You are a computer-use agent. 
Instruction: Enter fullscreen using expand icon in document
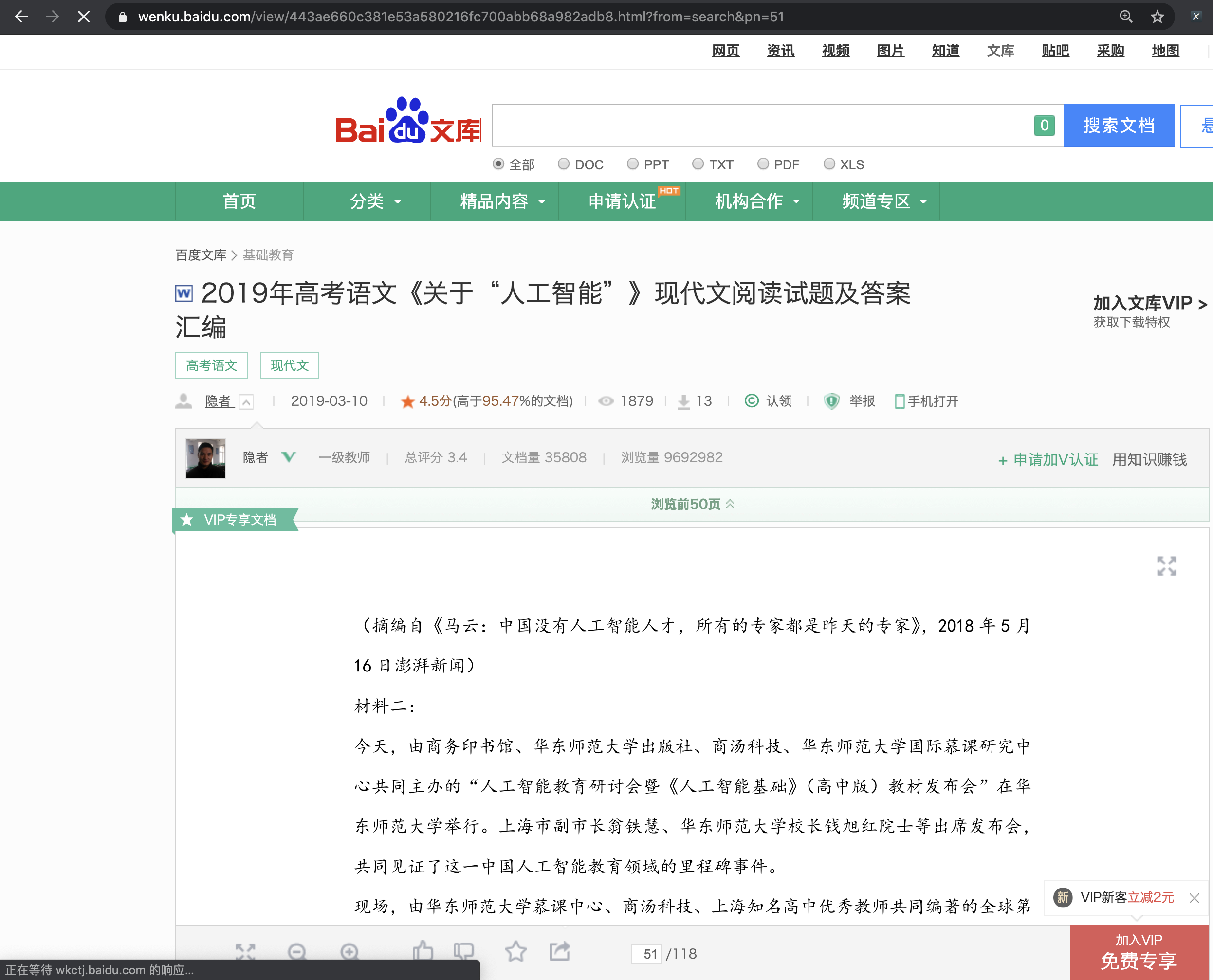(x=1166, y=565)
